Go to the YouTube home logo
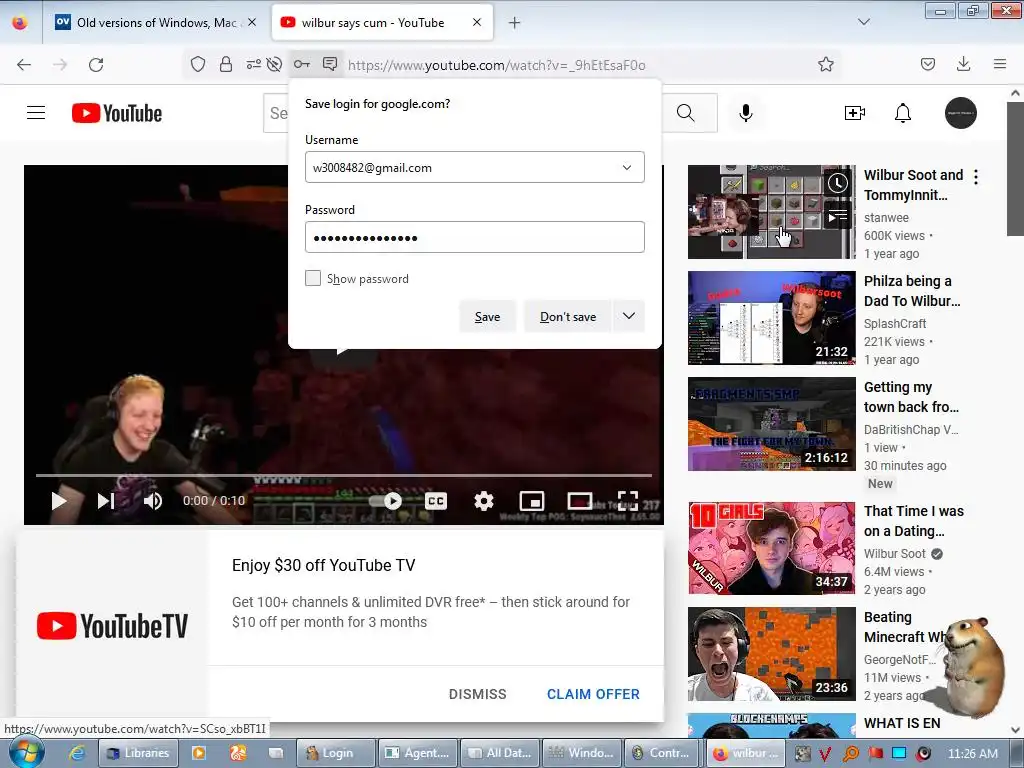This screenshot has height=768, width=1024. [117, 113]
